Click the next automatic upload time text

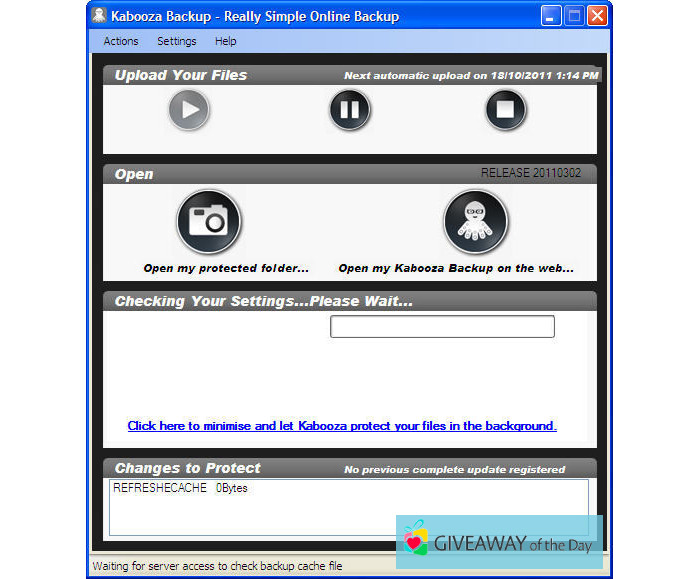coord(471,76)
